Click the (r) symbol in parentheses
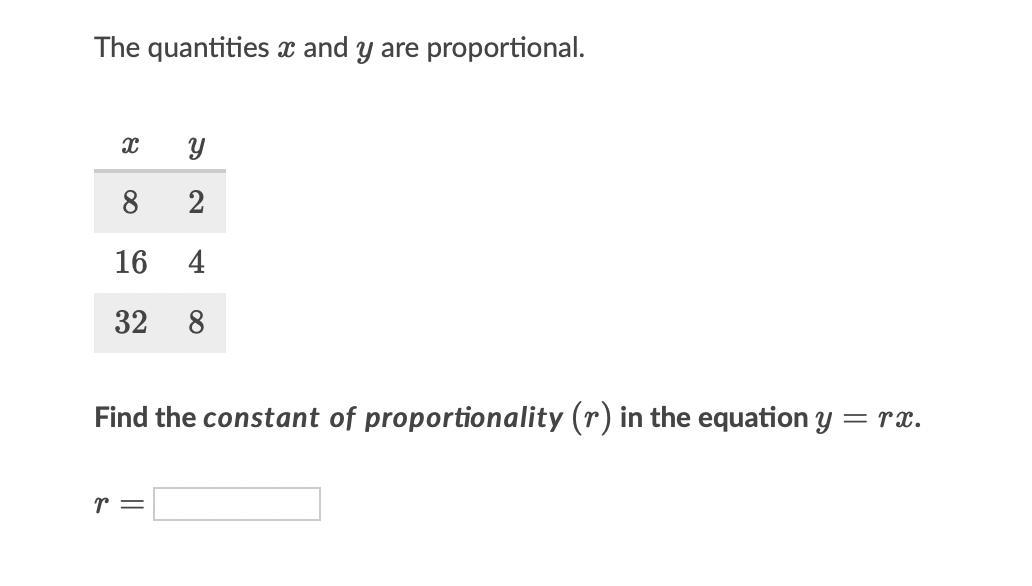 pos(591,418)
